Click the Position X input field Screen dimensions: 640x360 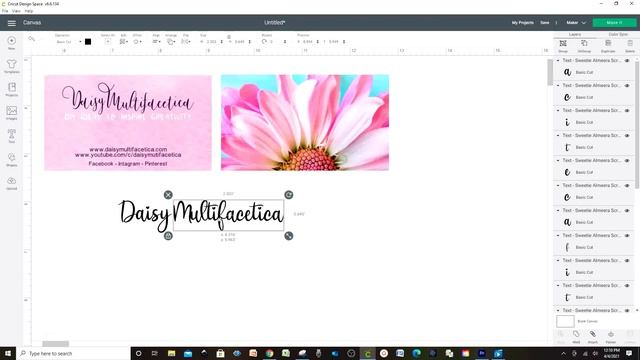click(x=308, y=42)
